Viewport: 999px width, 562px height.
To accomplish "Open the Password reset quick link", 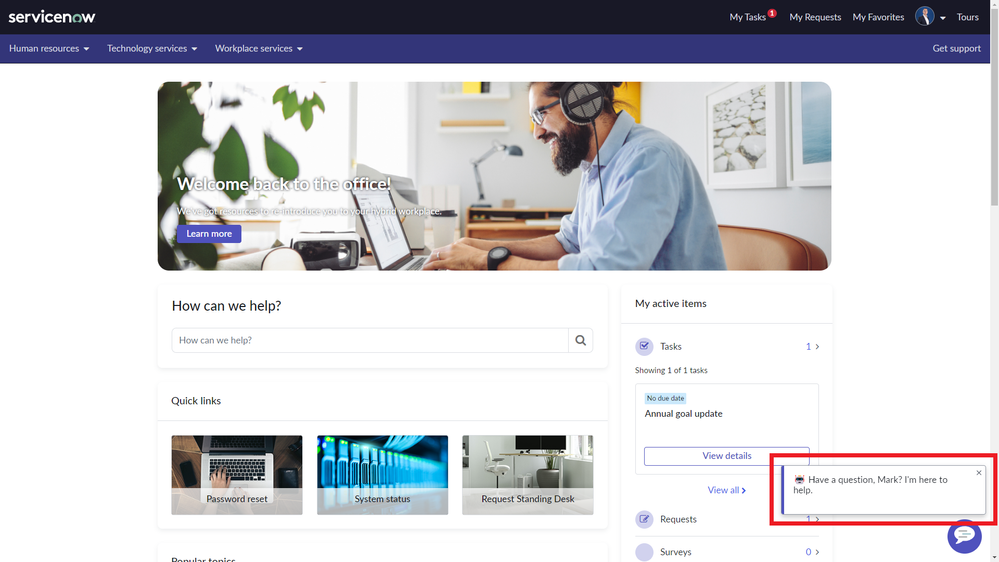I will pyautogui.click(x=237, y=475).
